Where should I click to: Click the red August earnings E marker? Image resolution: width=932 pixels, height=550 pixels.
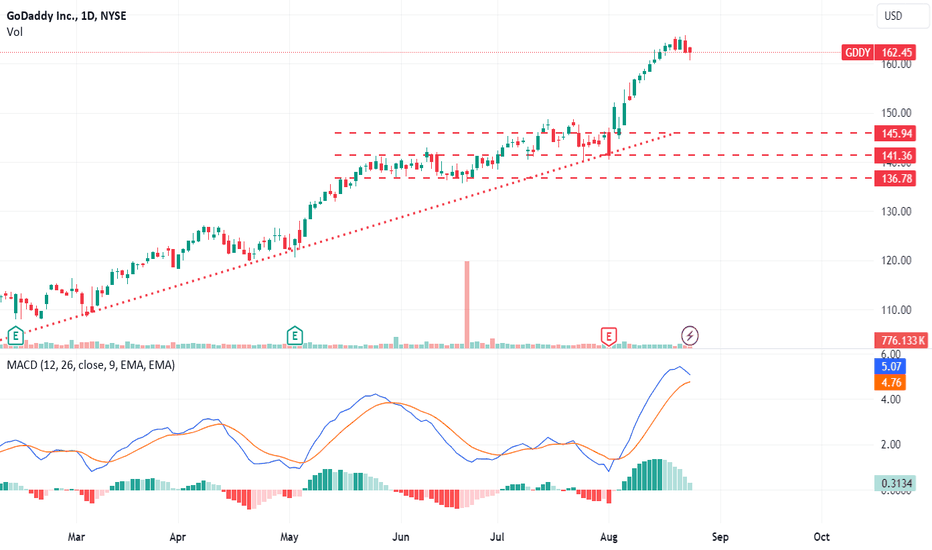click(x=608, y=336)
